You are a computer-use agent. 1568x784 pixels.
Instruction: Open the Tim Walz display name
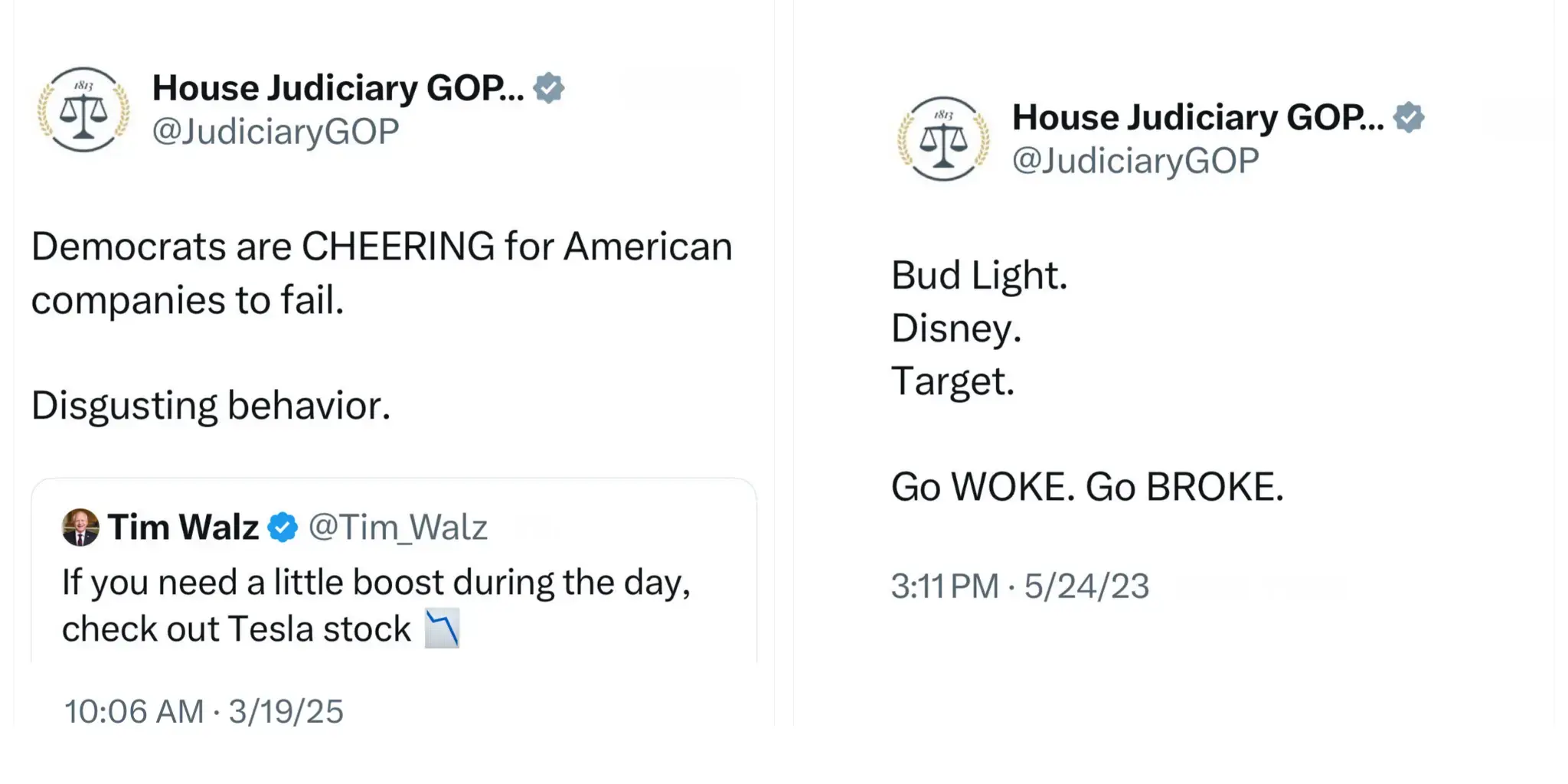tap(183, 528)
